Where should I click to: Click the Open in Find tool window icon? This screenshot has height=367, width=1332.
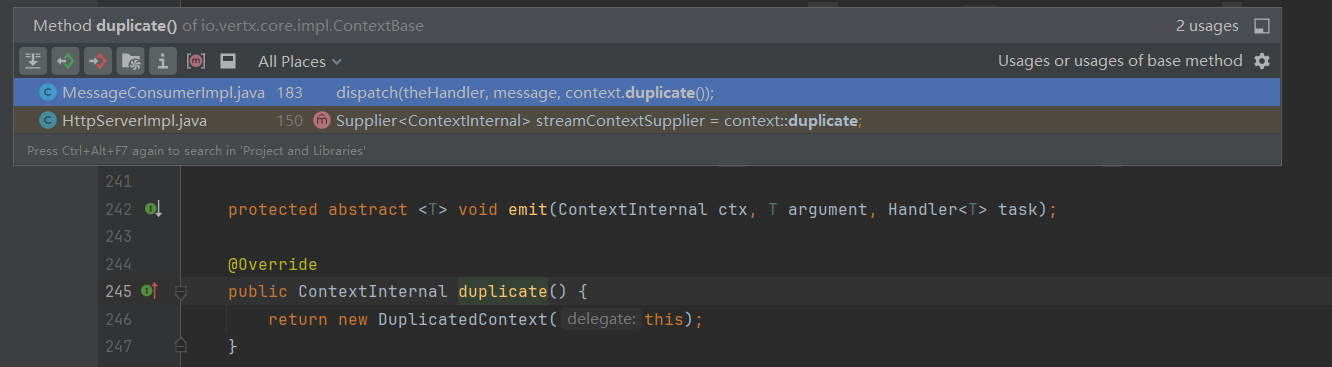[x=1262, y=26]
